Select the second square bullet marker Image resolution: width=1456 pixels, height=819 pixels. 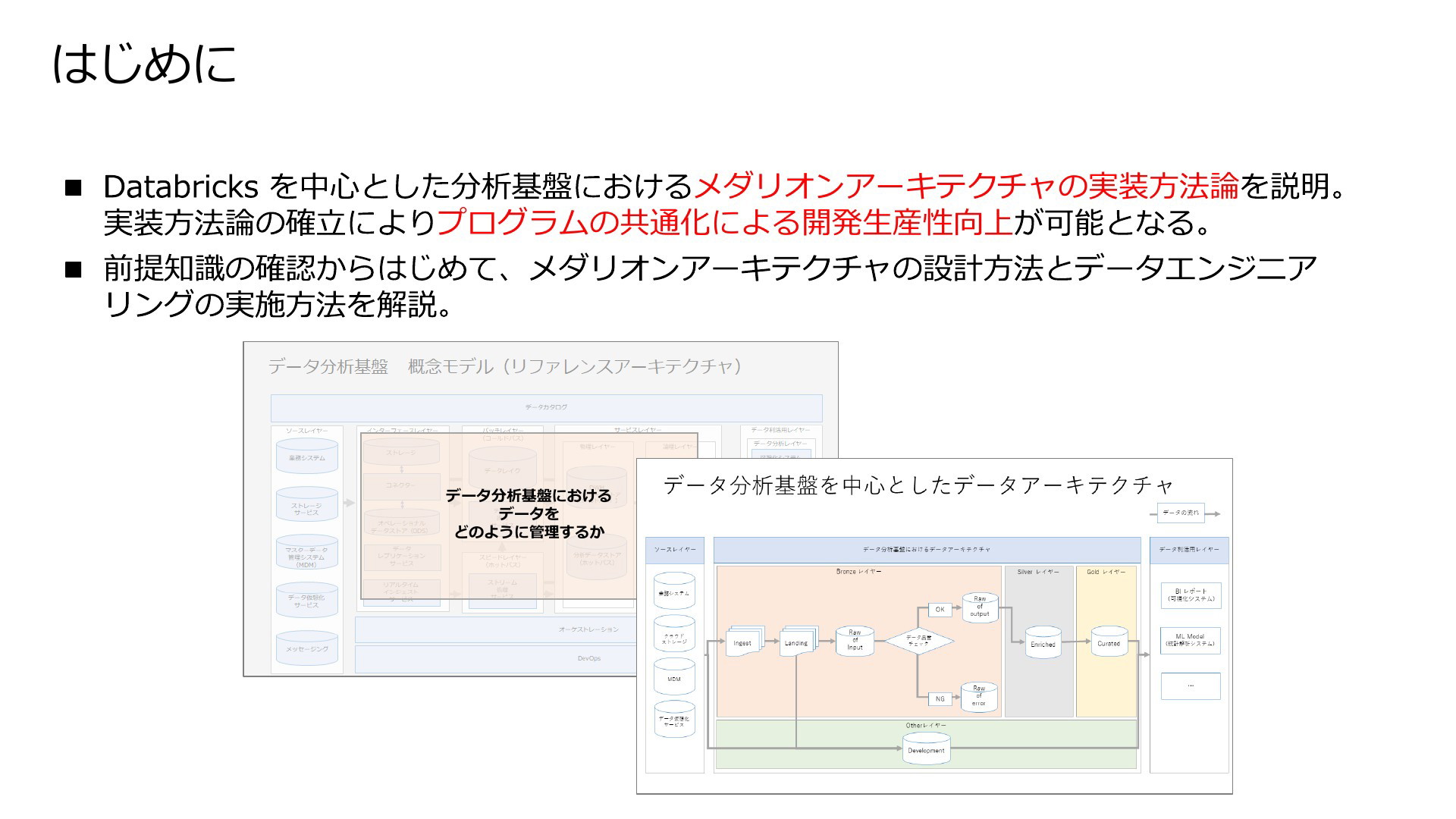pos(74,269)
